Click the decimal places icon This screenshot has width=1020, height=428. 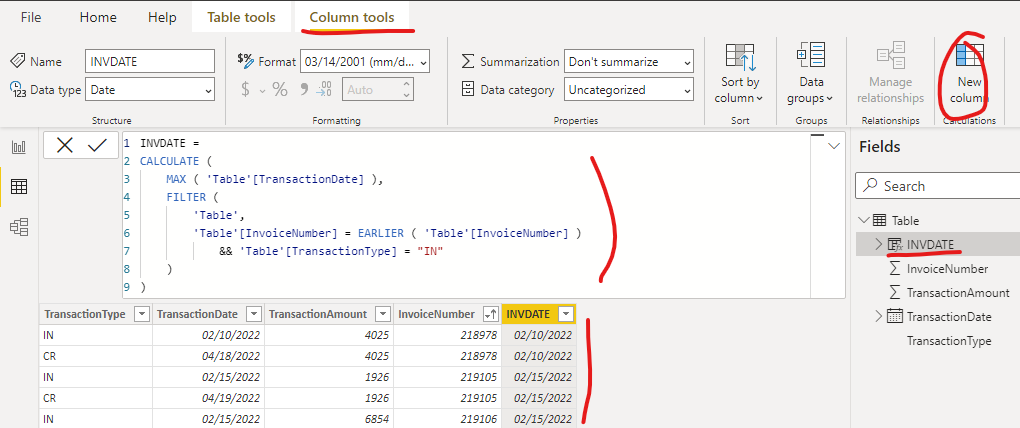pyautogui.click(x=325, y=90)
